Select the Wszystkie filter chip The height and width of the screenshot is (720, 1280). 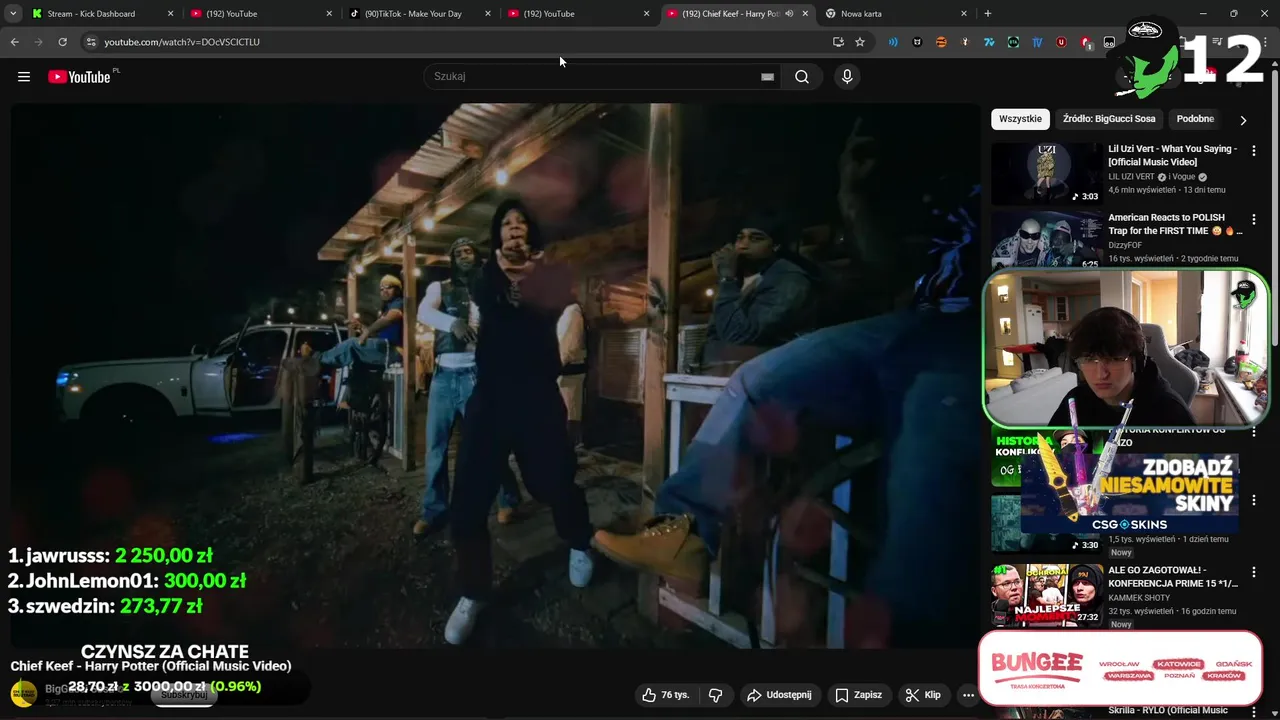point(1020,119)
